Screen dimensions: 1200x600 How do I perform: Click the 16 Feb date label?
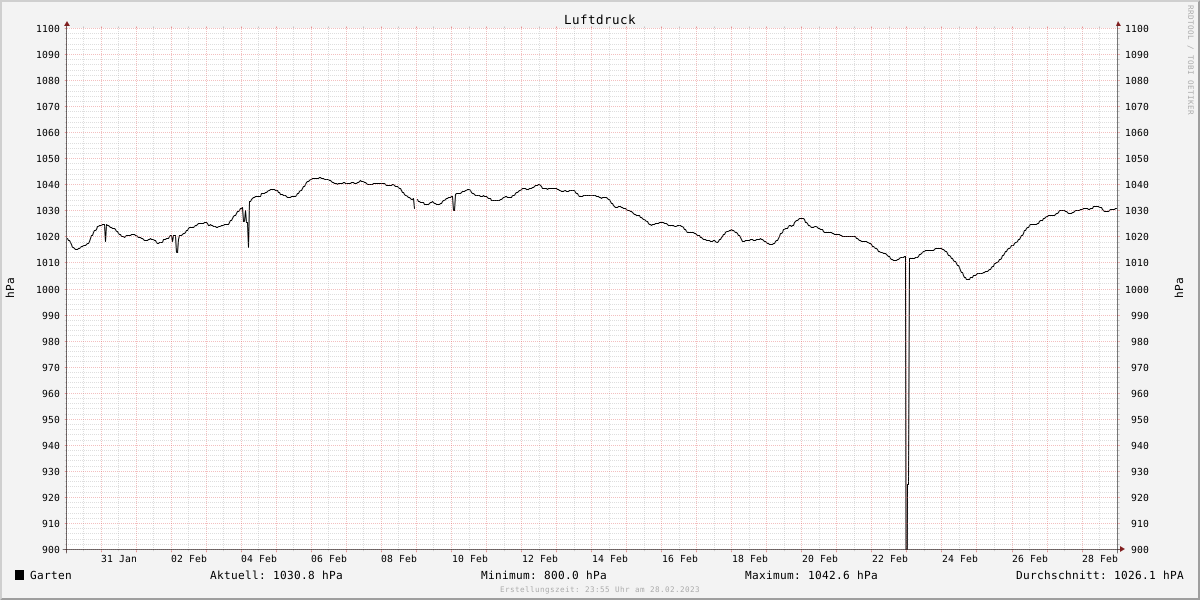tap(680, 558)
